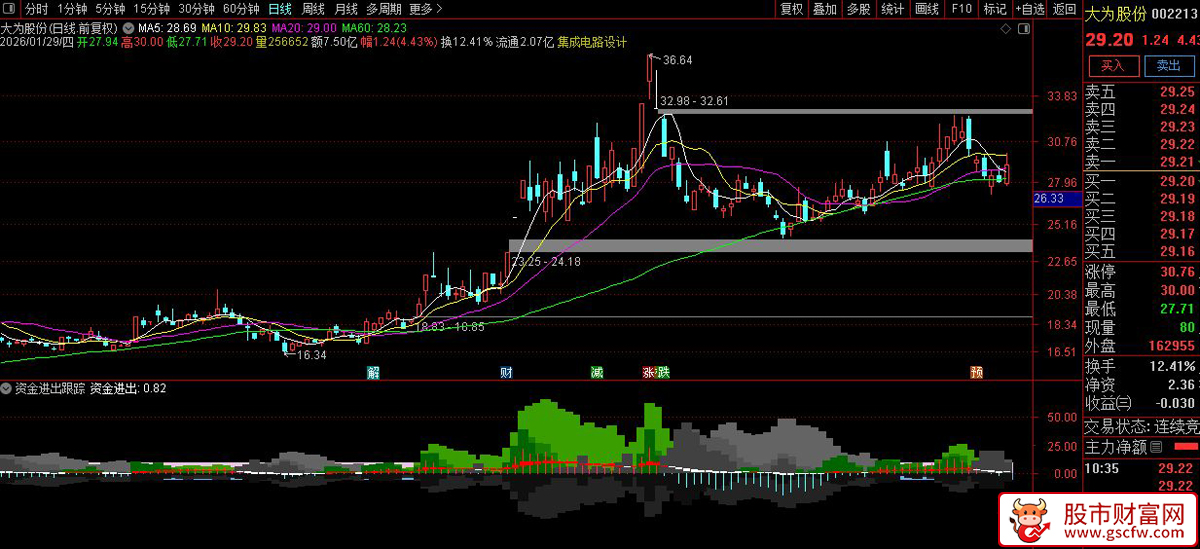Select the 买四 price 29.17
Screen dimensions: 1200x549
(1177, 233)
